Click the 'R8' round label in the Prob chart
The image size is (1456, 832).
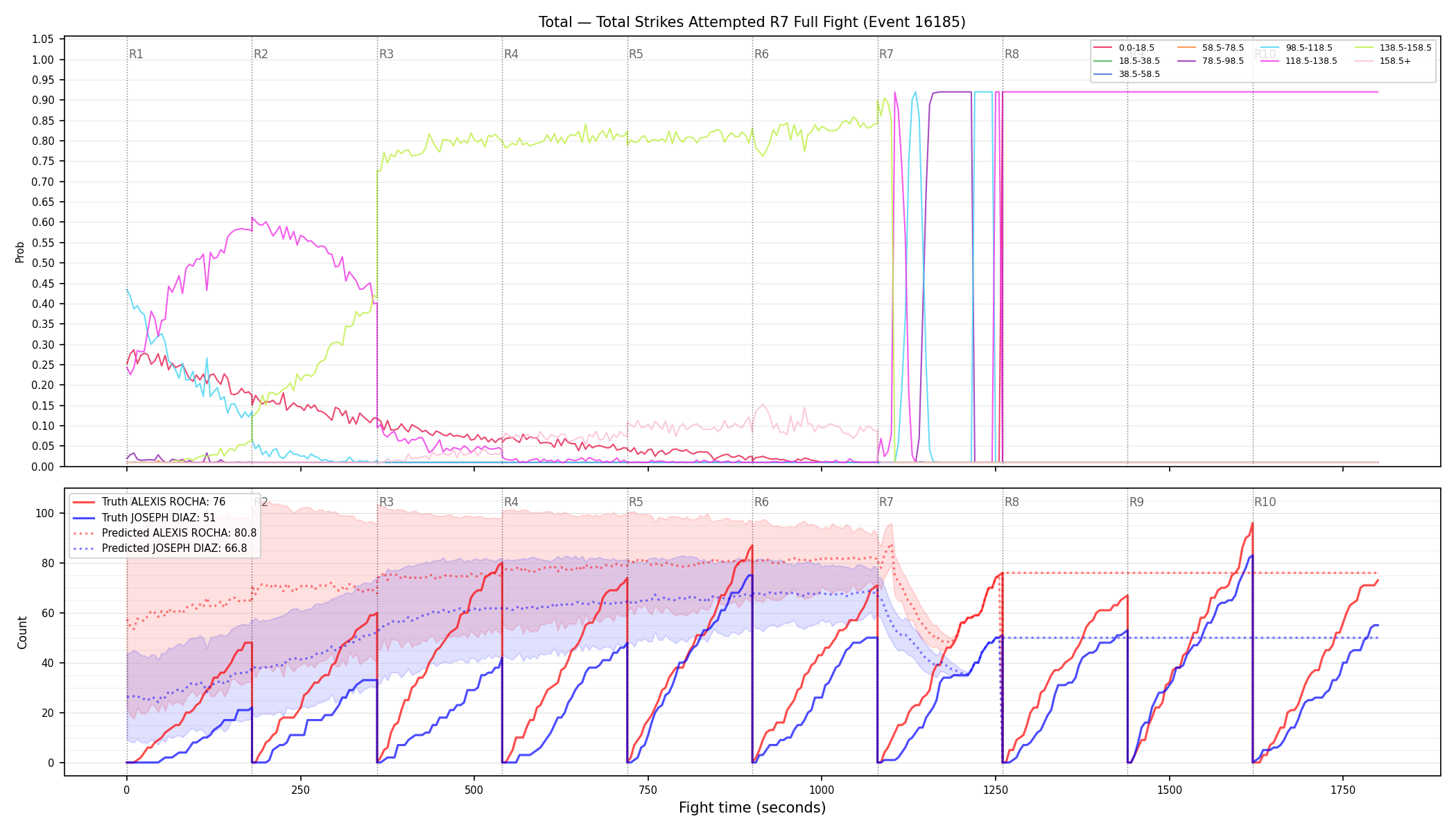click(1012, 54)
